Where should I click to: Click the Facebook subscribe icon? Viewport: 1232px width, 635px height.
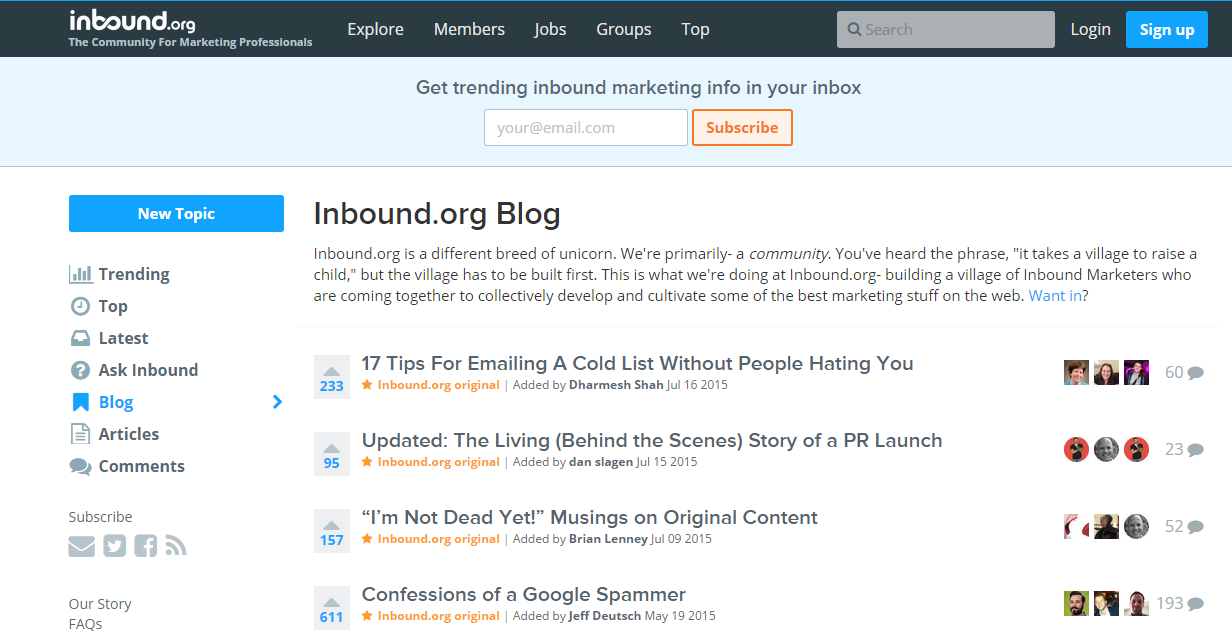click(x=146, y=546)
